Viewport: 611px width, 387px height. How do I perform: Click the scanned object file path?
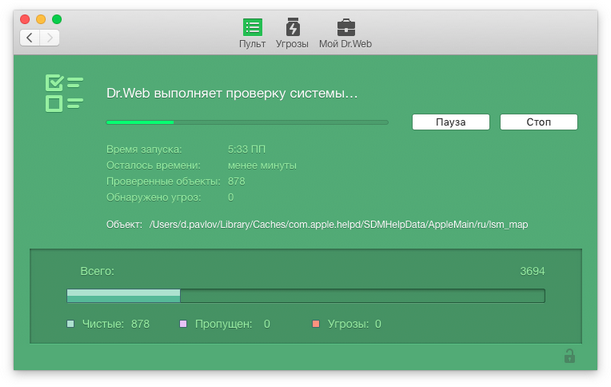click(339, 224)
